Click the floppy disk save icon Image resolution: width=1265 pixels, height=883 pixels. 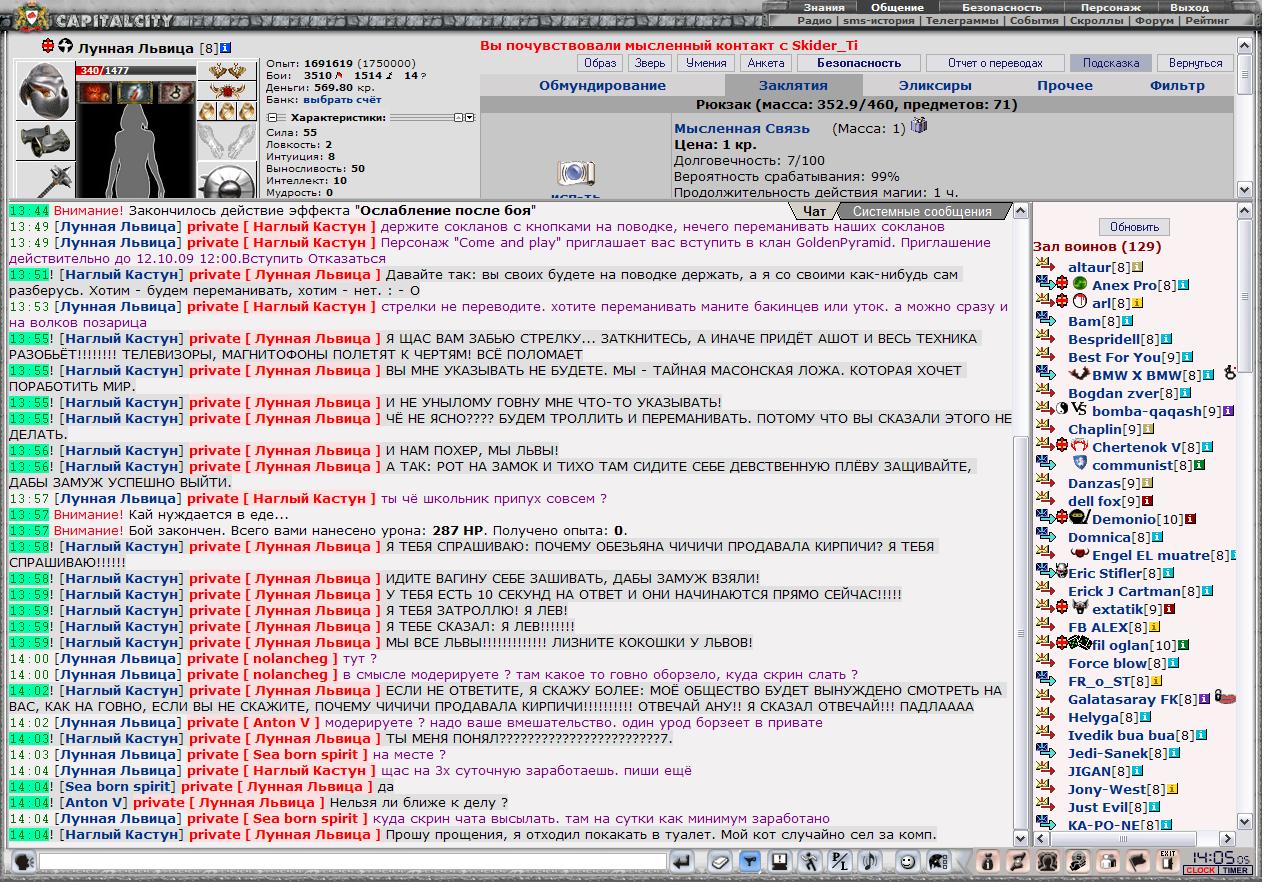(x=780, y=861)
